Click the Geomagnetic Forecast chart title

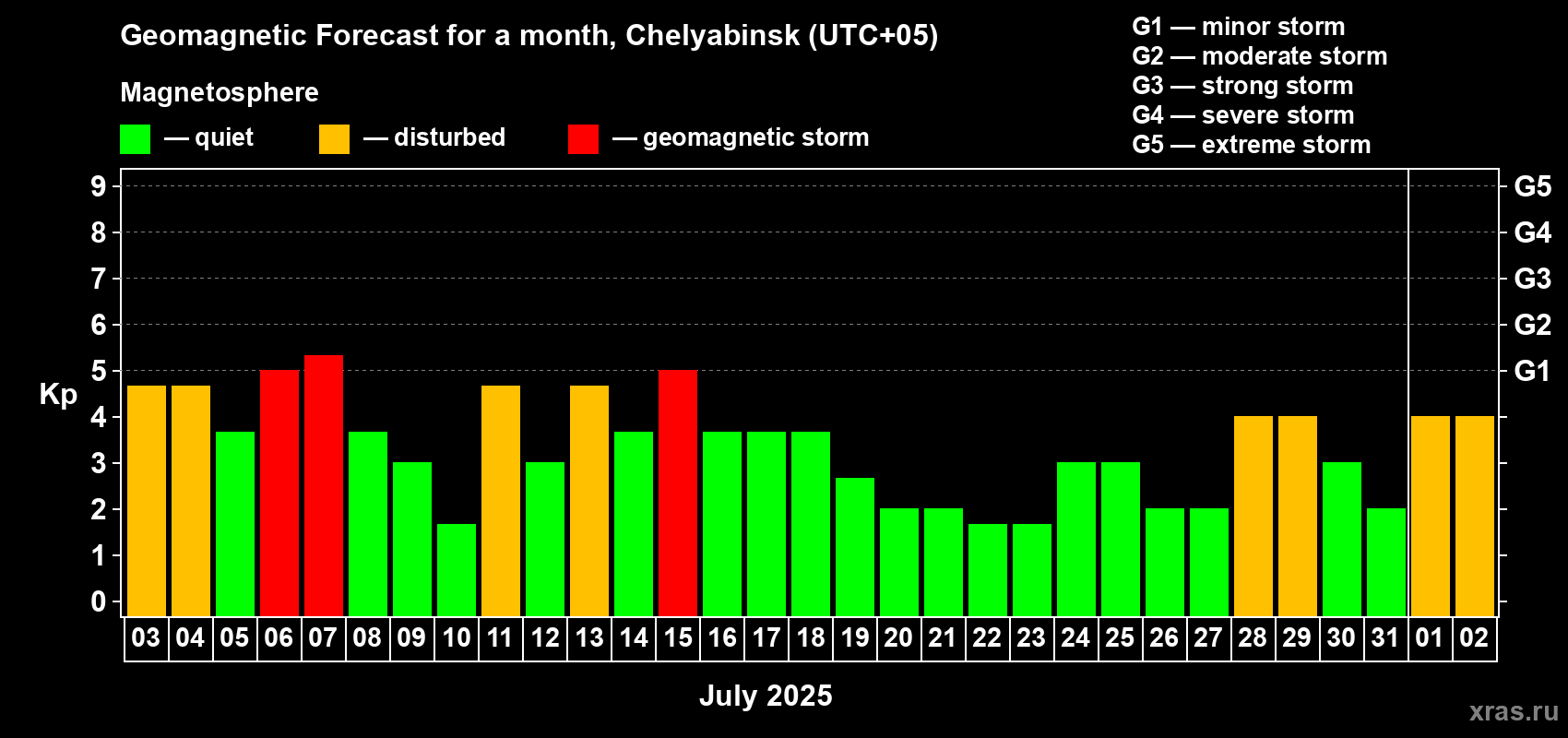coord(529,36)
